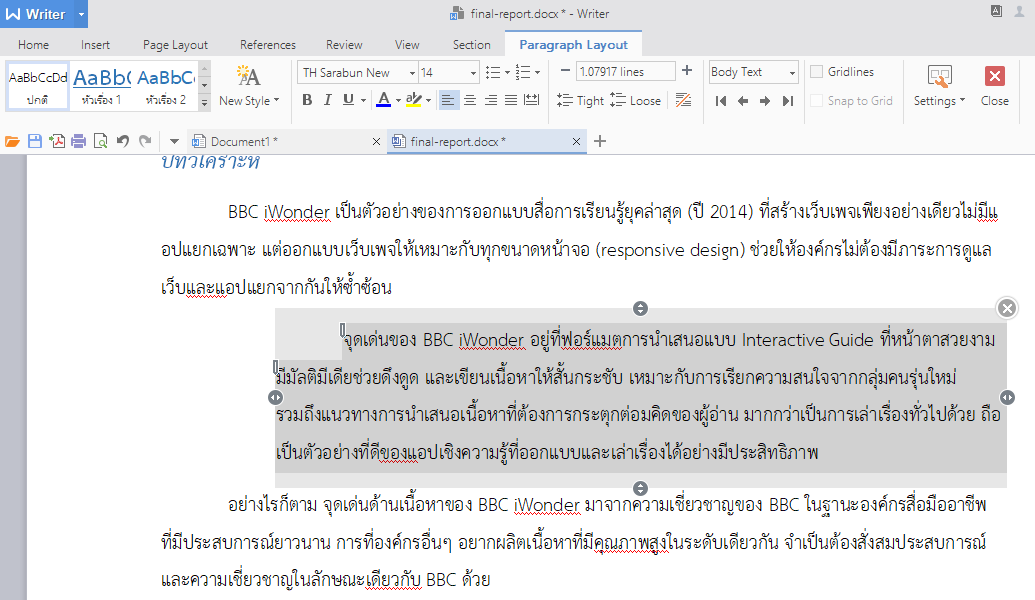Screen dimensions: 1035x600
Task: Go to the Page Layout tab
Action: (176, 45)
